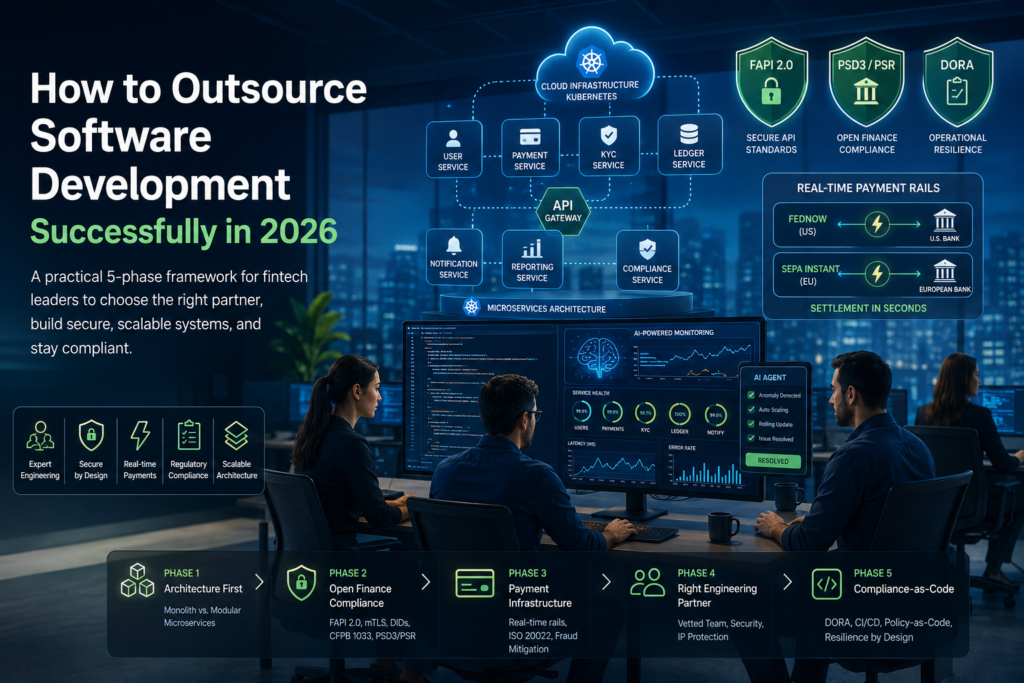
Task: Click the KYC Service shield icon
Action: point(608,135)
